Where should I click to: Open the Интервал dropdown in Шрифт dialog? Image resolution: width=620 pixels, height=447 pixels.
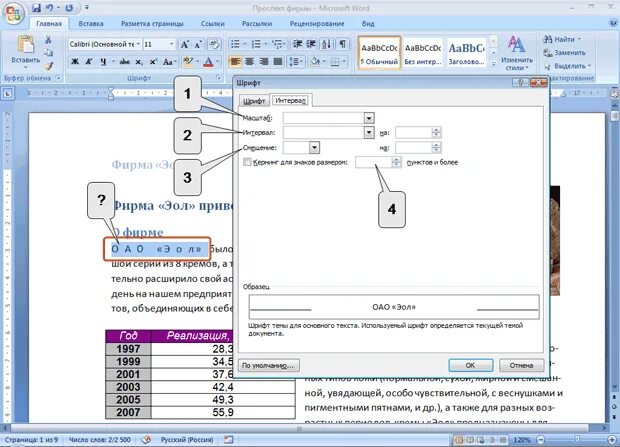(369, 132)
